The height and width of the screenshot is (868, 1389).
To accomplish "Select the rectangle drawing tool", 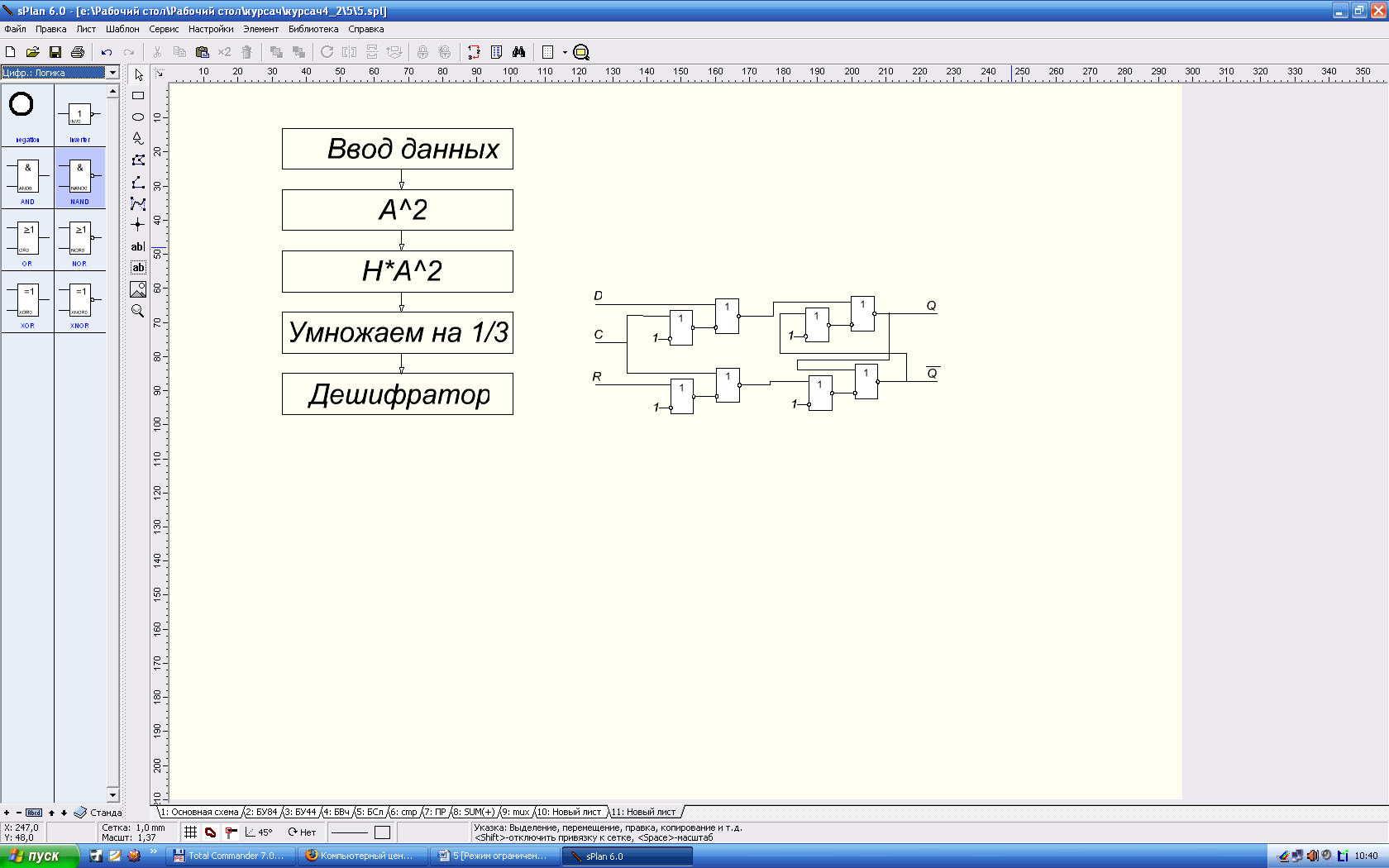I will pos(138,95).
